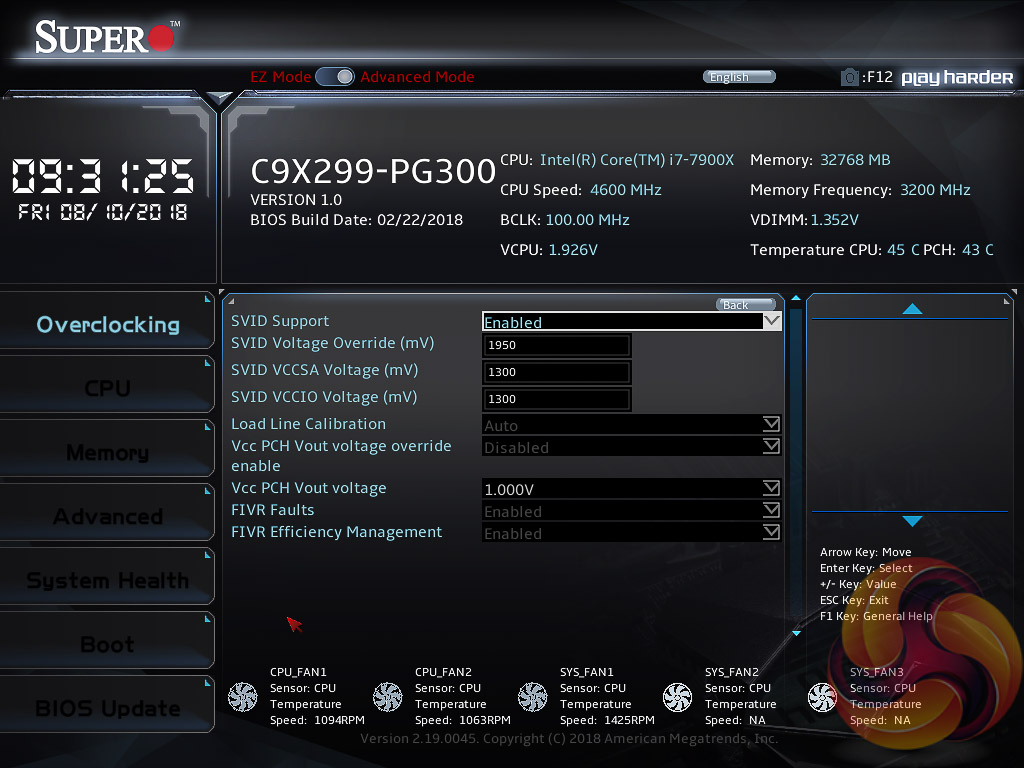The image size is (1024, 768).
Task: Expand the Vcc PCH Vout voltage override dropdown
Action: click(x=632, y=447)
